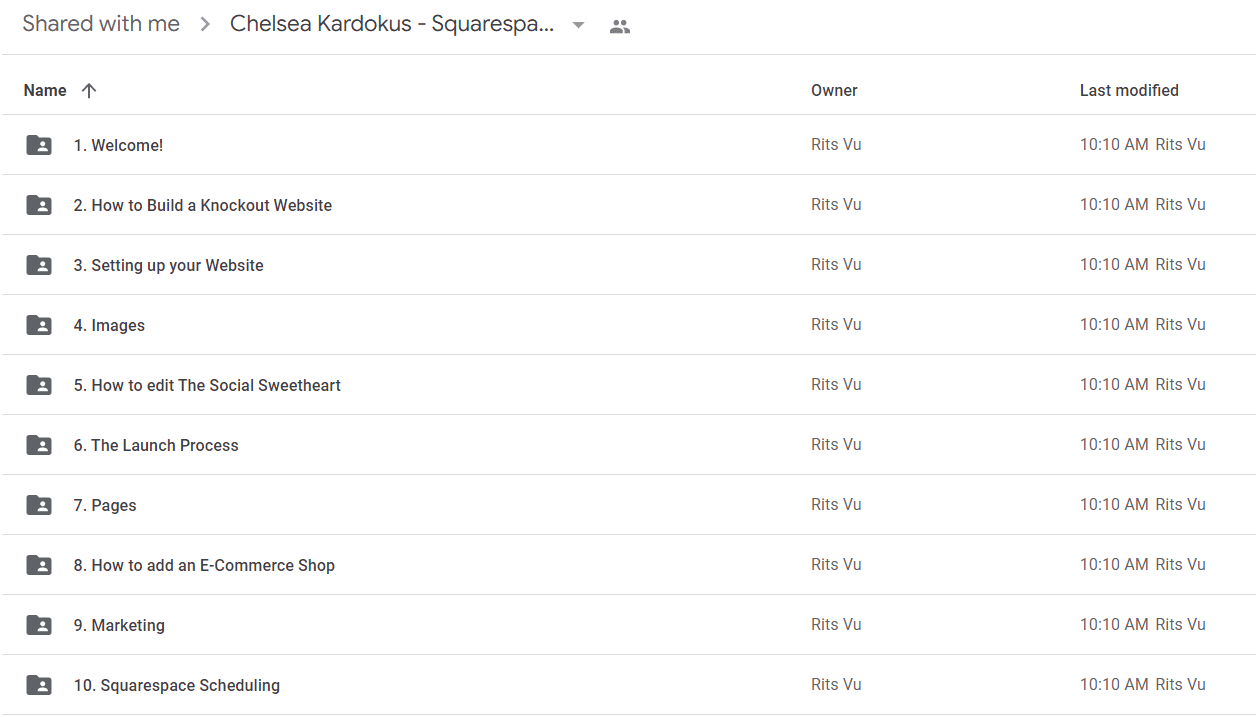
Task: Click the breadcrumb chevron after Shared with me
Action: (205, 25)
